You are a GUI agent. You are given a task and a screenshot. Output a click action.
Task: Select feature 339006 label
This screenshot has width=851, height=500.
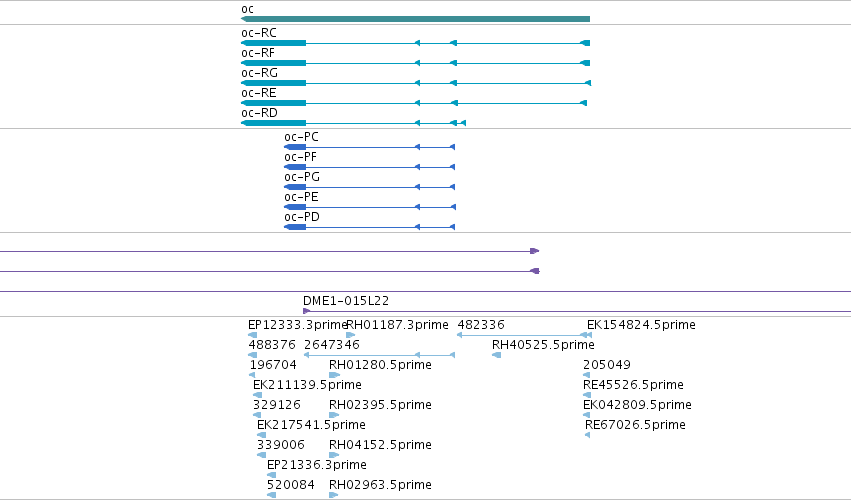click(x=281, y=445)
